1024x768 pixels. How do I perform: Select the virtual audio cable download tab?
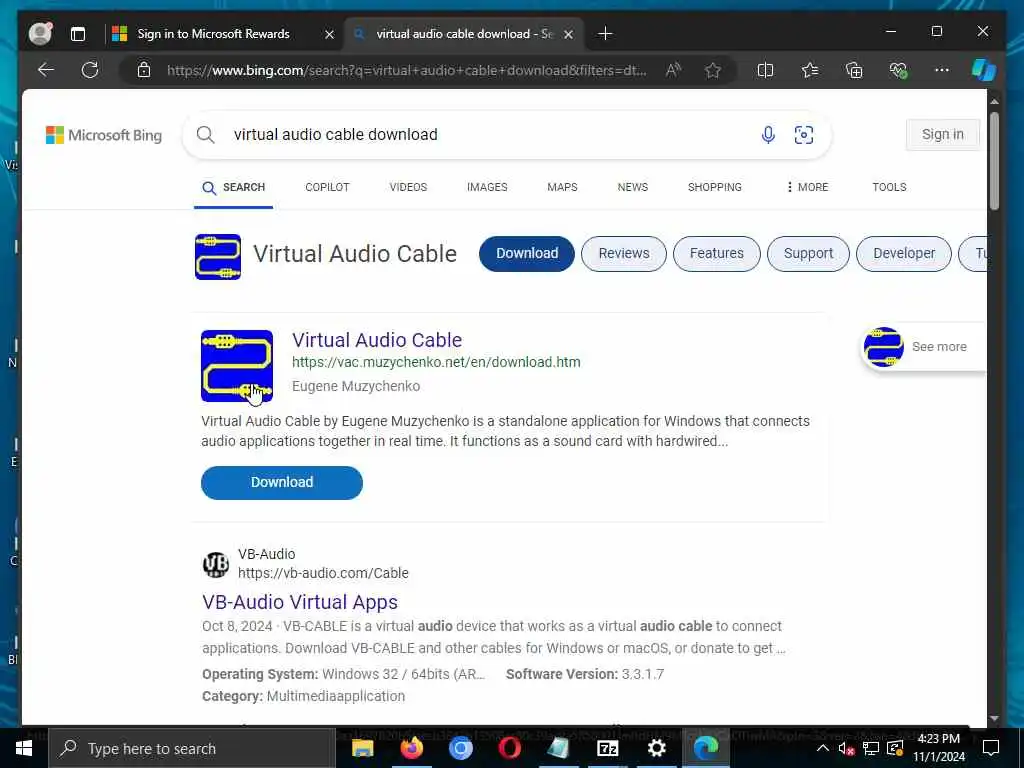click(464, 34)
